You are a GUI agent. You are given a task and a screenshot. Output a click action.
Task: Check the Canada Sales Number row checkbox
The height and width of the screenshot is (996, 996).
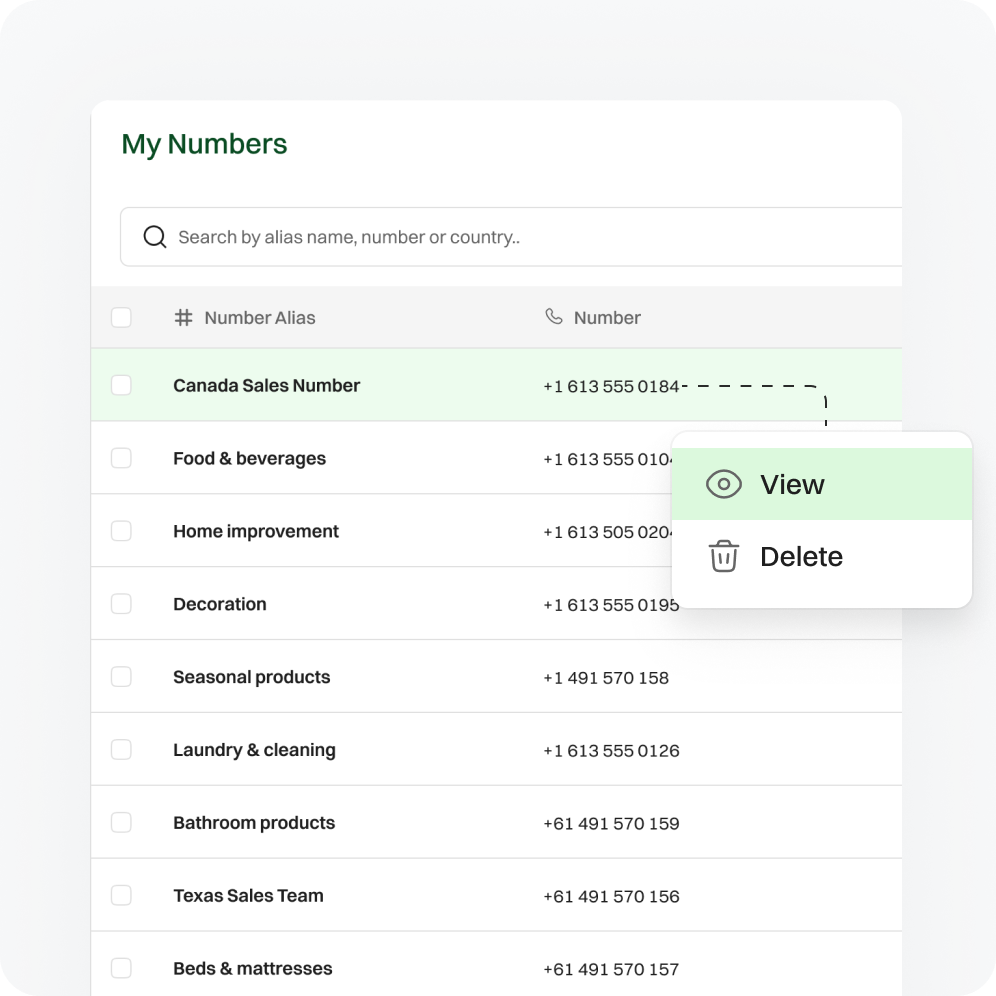click(x=121, y=385)
